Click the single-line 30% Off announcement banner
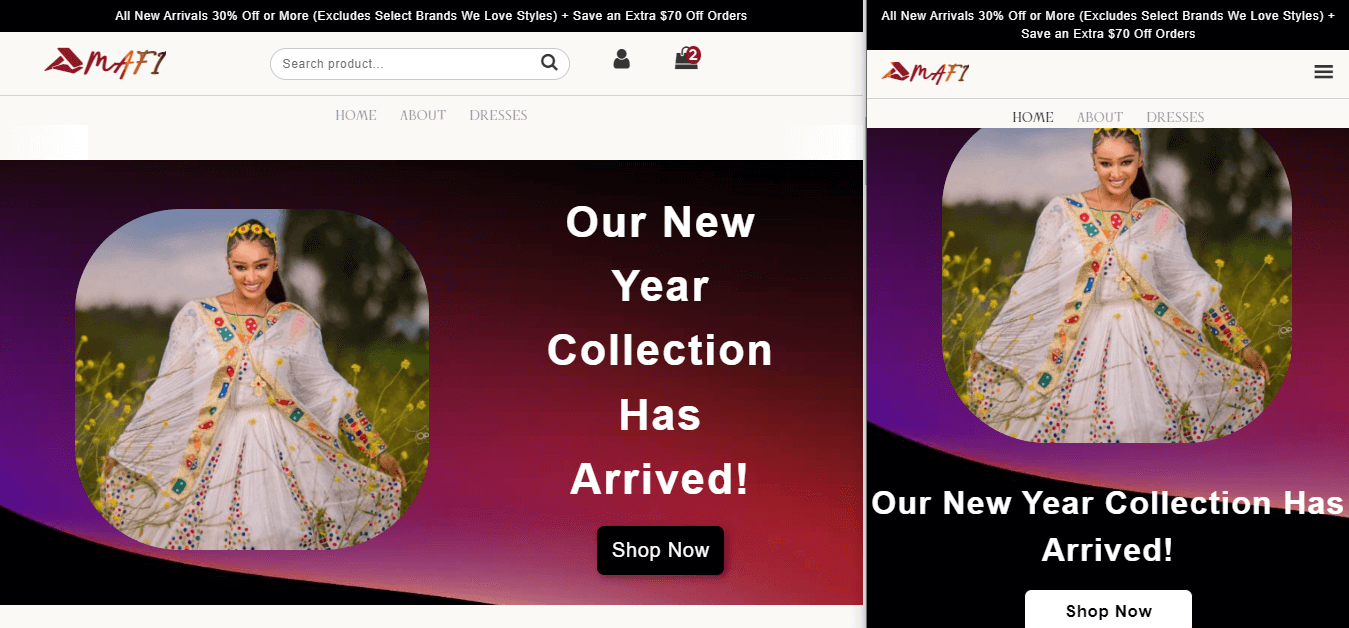The image size is (1349, 628). 431,16
